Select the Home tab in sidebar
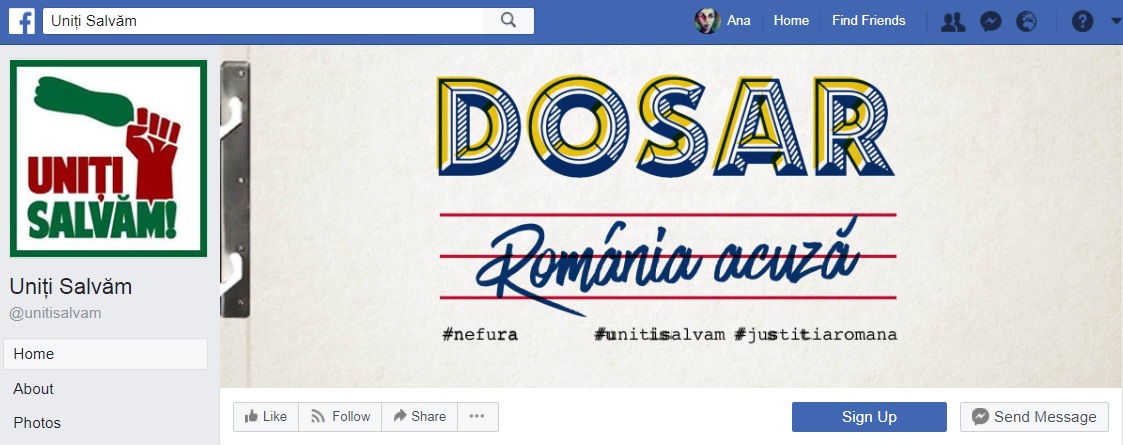Viewport: 1123px width, 445px height. click(x=105, y=354)
